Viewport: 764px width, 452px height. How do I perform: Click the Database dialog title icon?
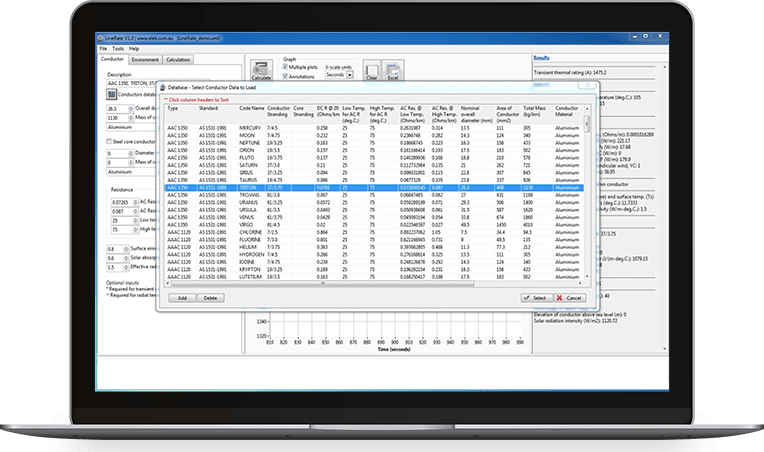point(163,88)
